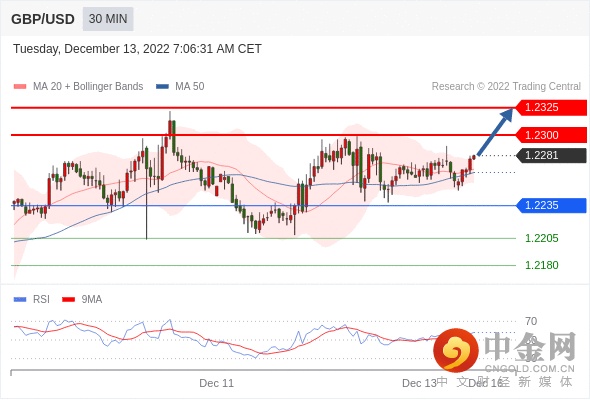Click the blue RSI legend swatch
This screenshot has height=400, width=590.
click(20, 300)
